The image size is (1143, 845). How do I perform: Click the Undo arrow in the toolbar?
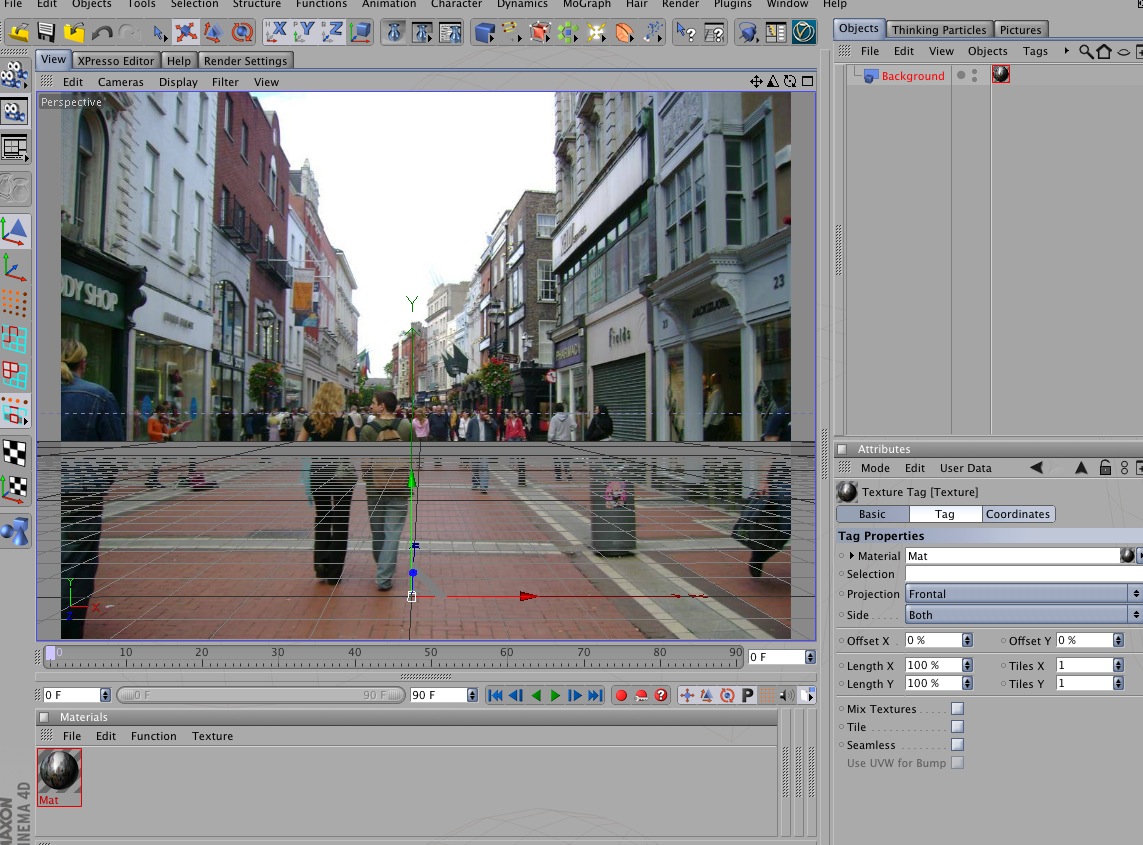pos(102,33)
